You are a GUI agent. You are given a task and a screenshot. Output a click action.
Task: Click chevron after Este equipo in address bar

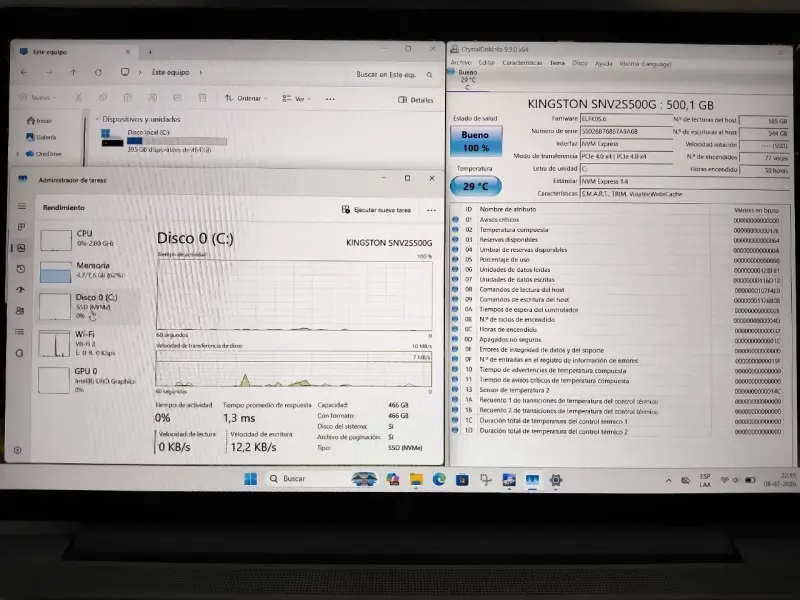coord(201,72)
